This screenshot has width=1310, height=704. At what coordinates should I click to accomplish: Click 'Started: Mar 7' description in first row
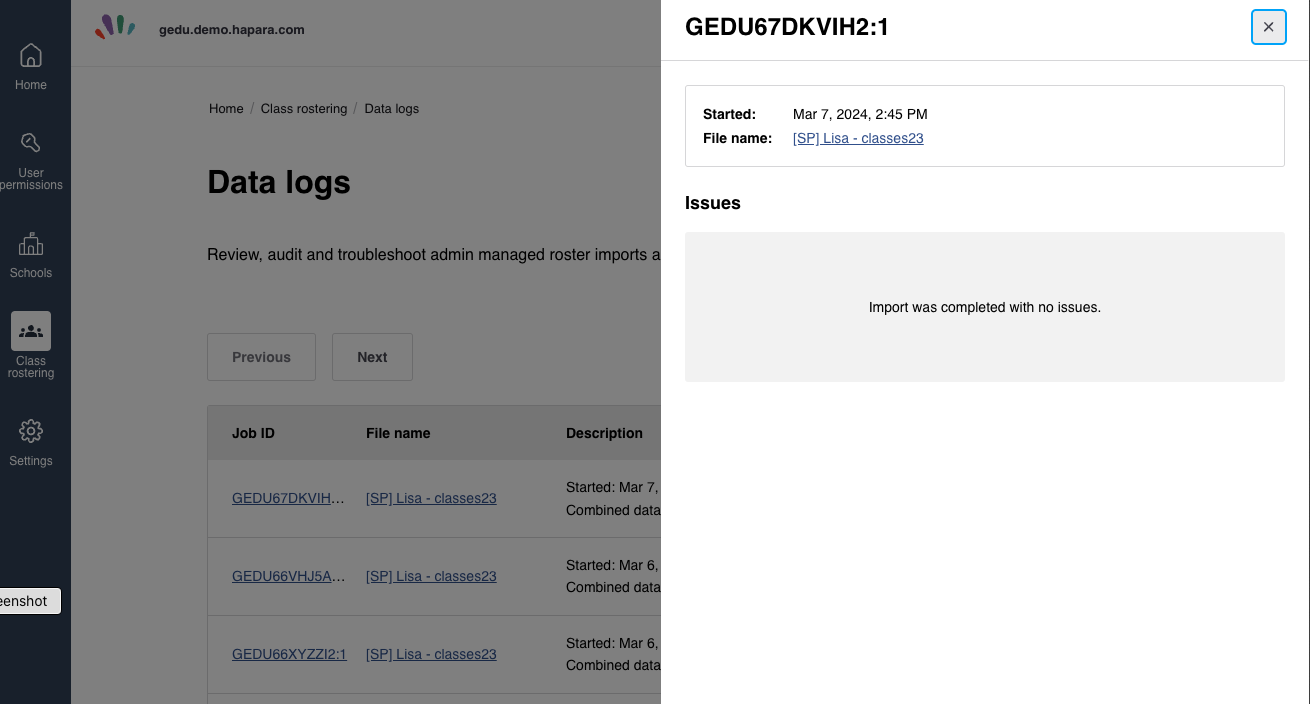click(612, 487)
